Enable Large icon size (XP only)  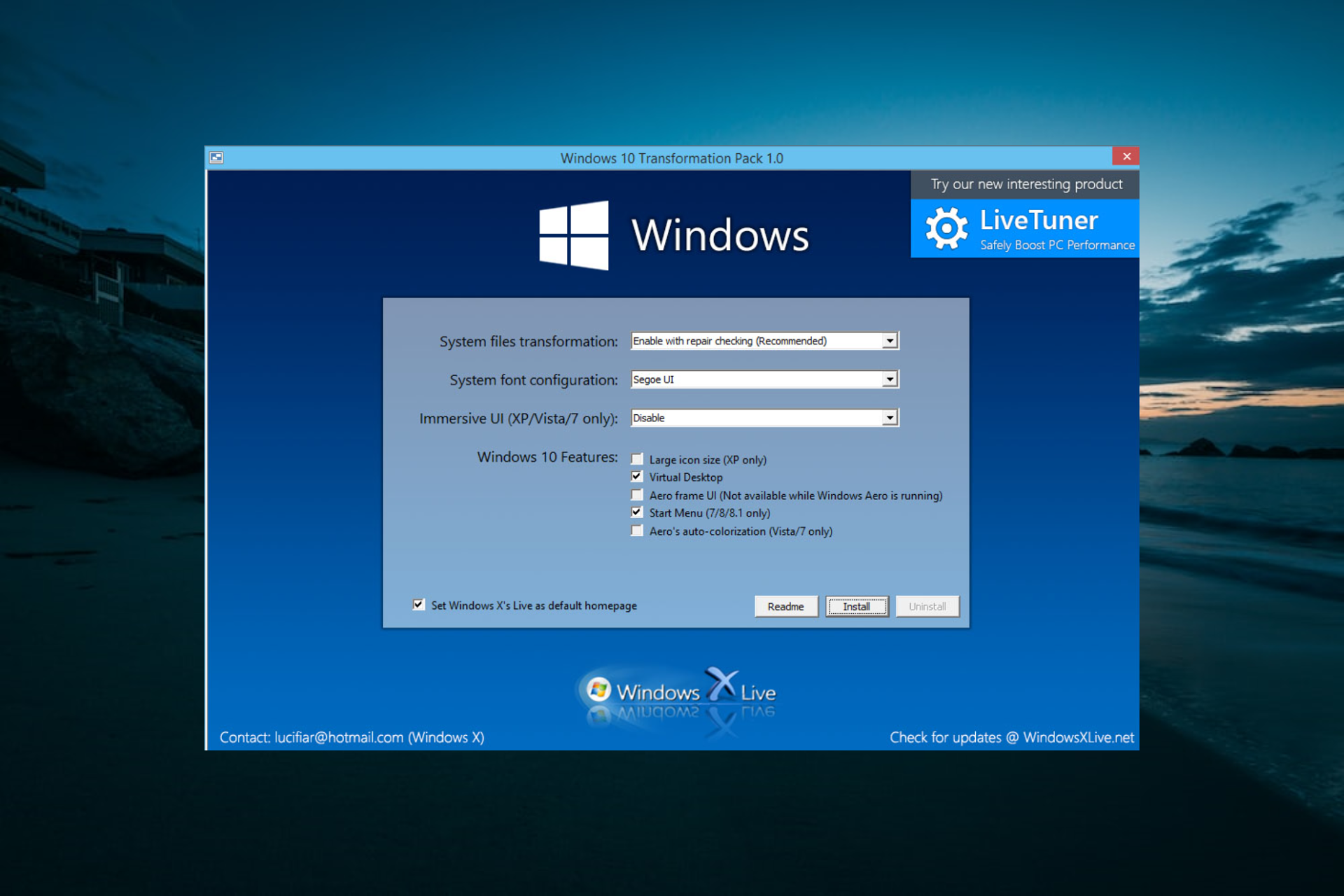pyautogui.click(x=637, y=459)
